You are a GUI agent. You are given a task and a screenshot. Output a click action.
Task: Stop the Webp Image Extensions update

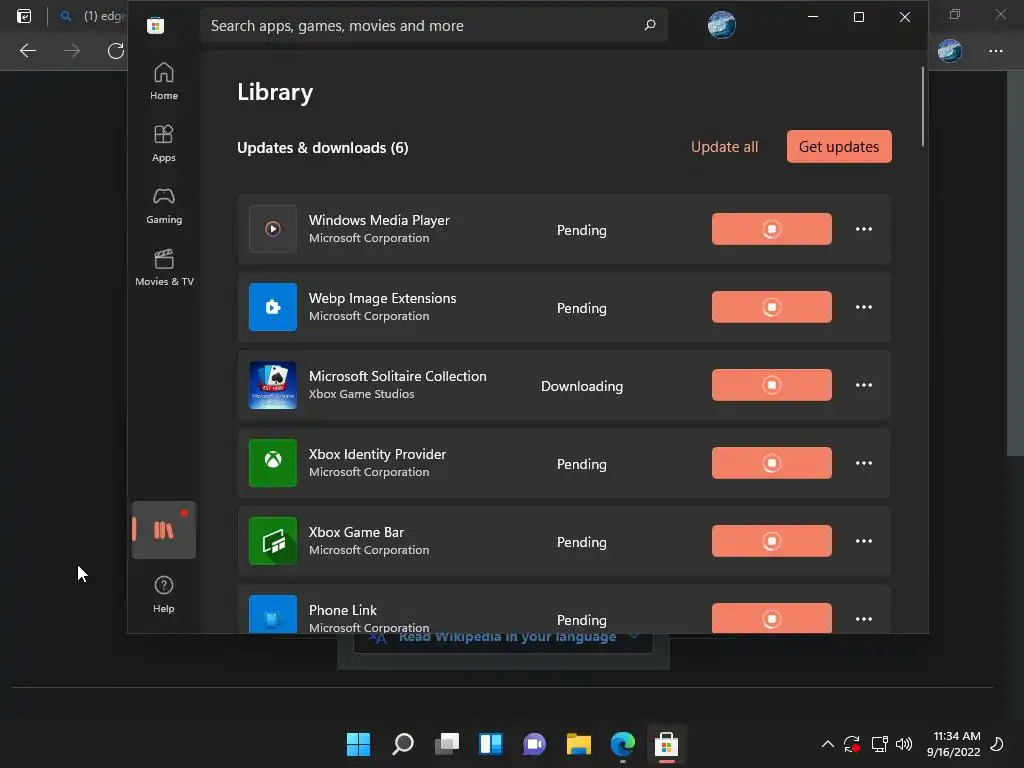tap(771, 307)
